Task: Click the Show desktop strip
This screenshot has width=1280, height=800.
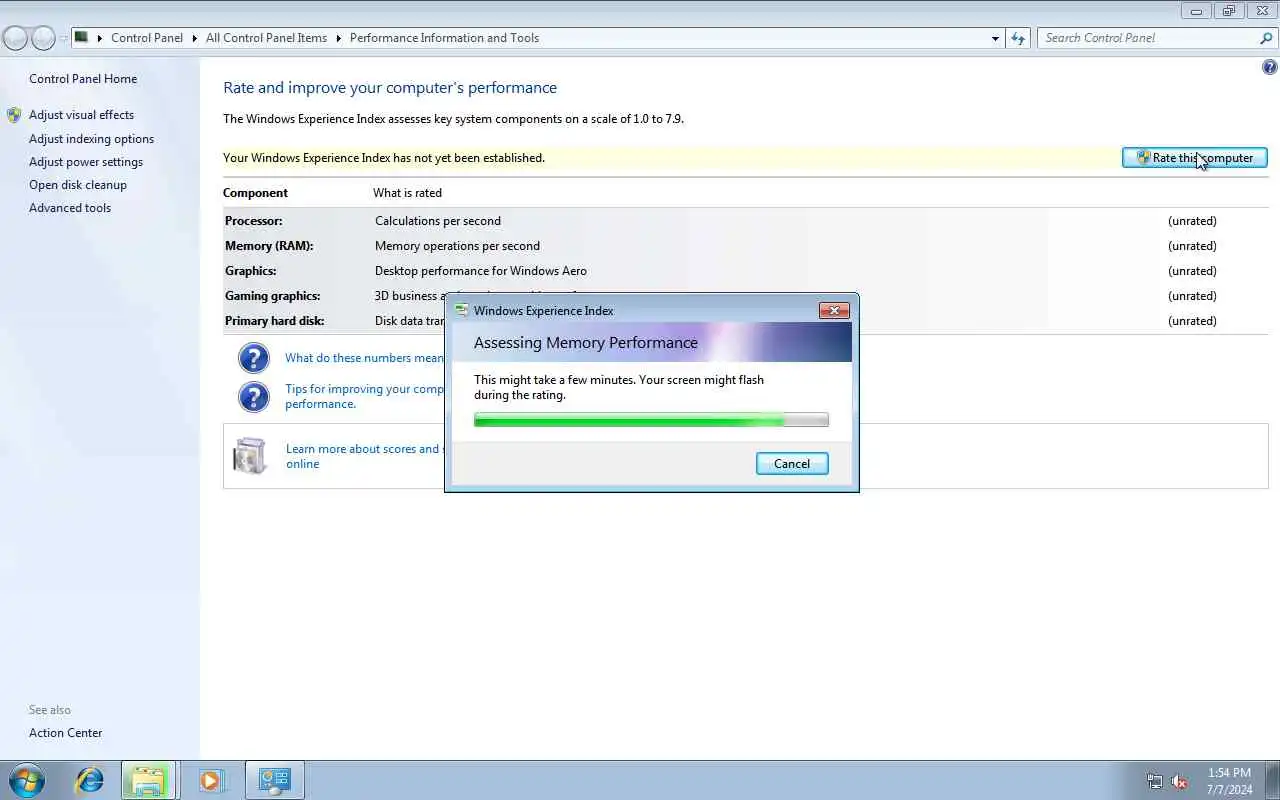Action: tap(1273, 780)
